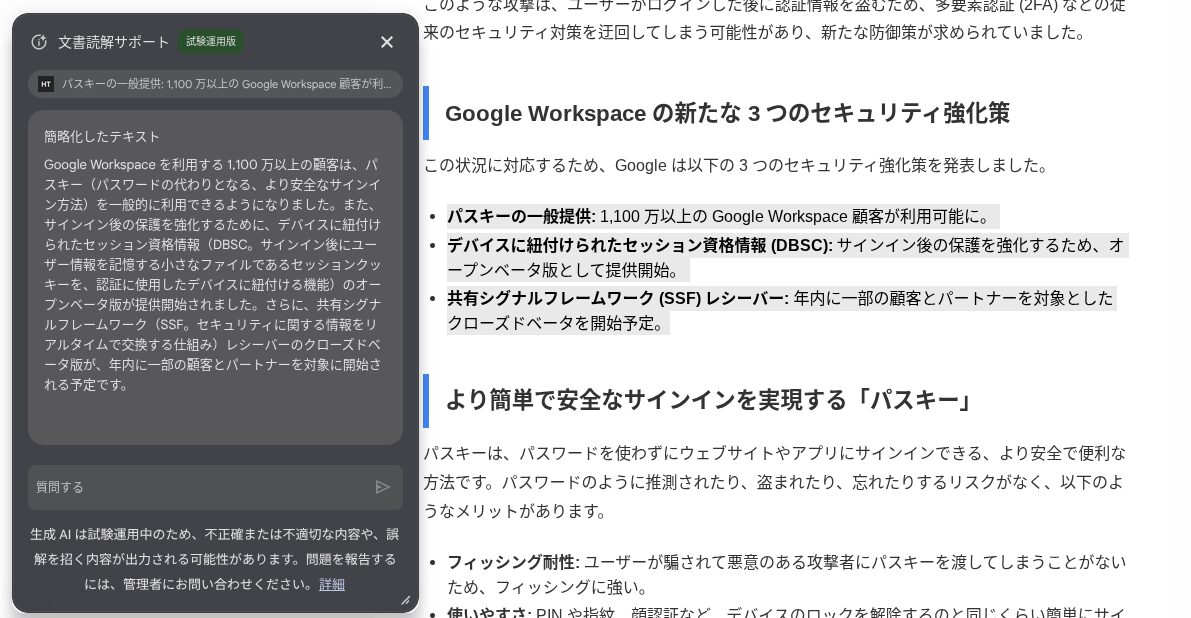
Task: Click heading Google Workspace の新たな 3 つのセキュリティ強化策
Action: coord(727,113)
